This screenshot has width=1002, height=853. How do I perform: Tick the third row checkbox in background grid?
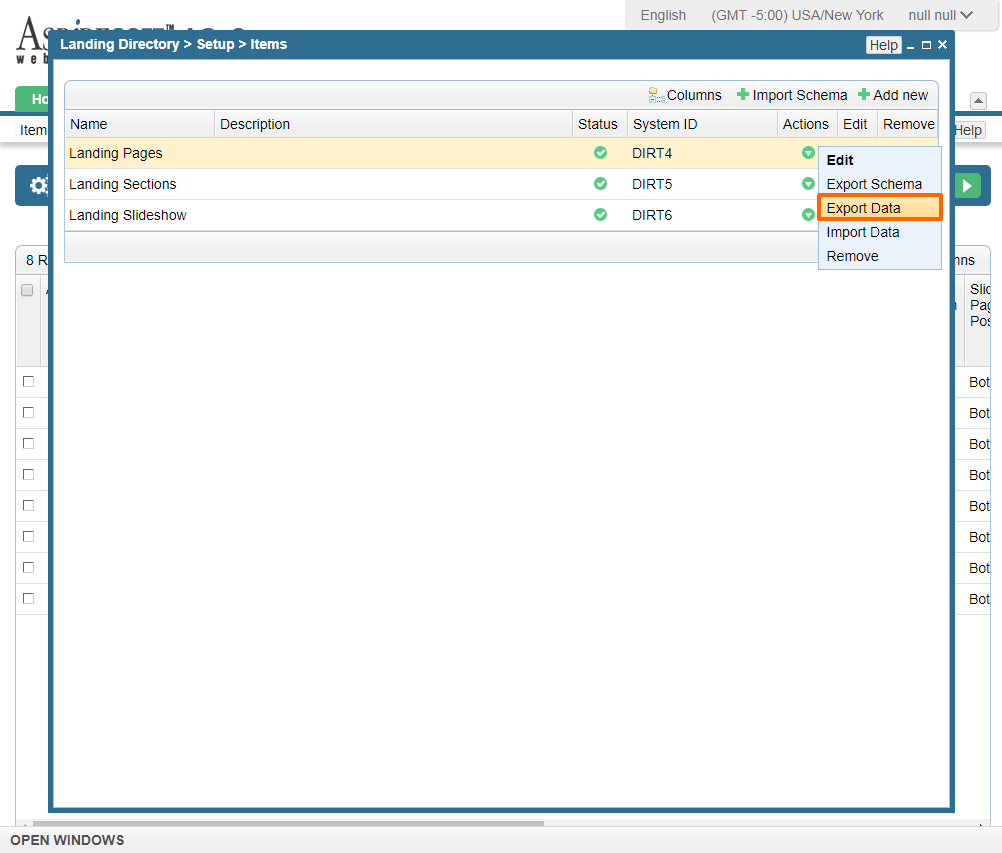tap(28, 443)
